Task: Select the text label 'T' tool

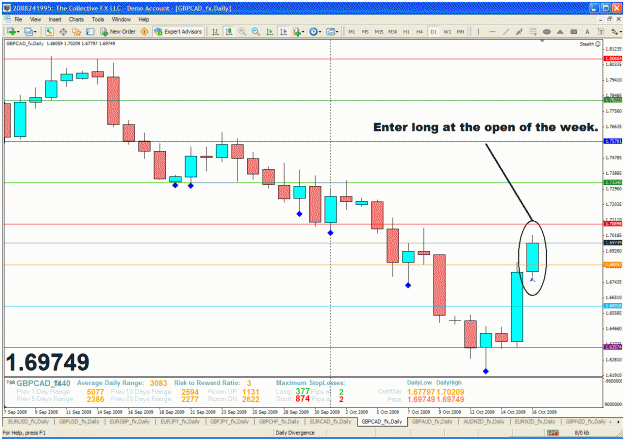Action: 601,31
